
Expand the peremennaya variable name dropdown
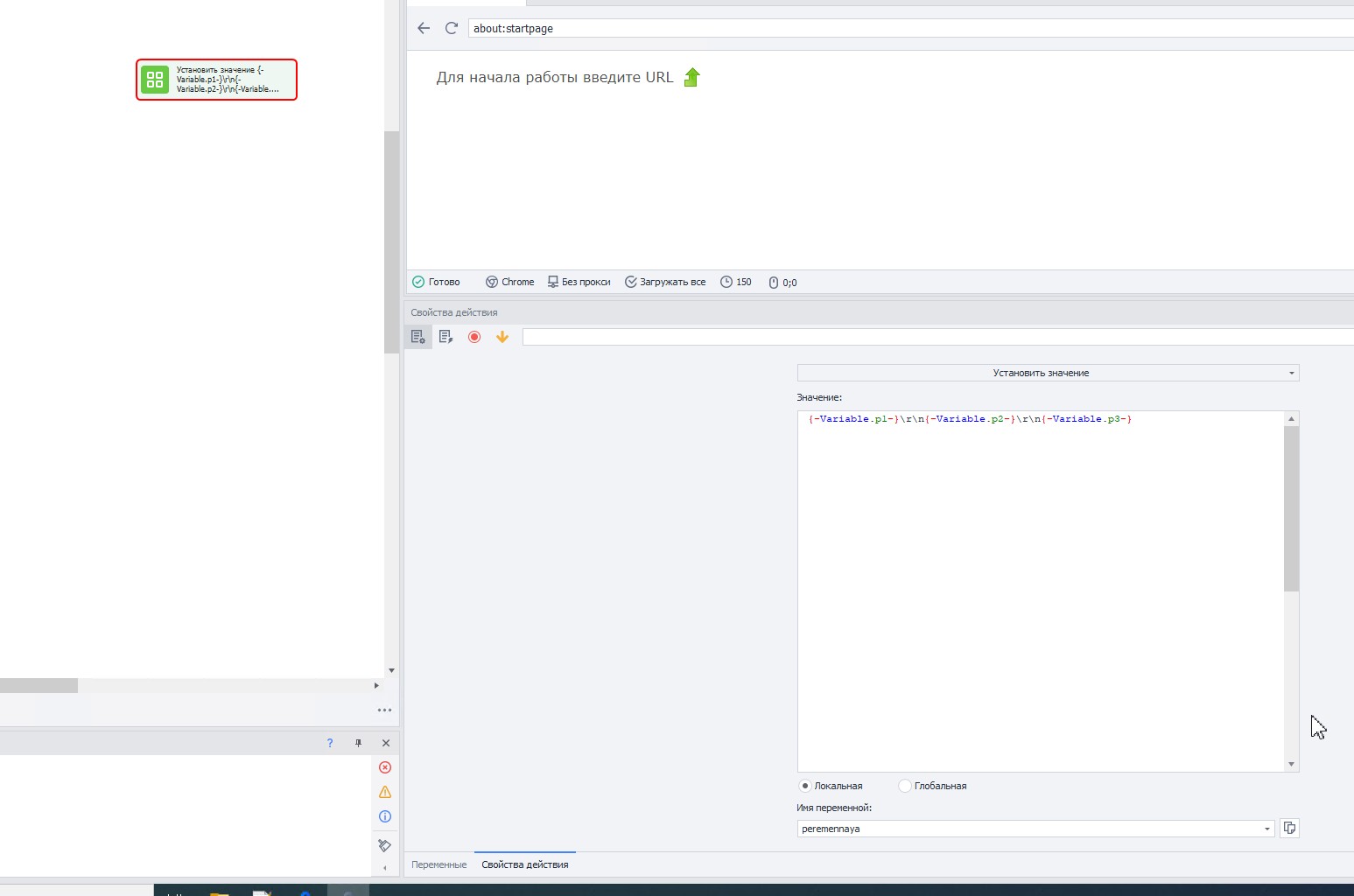[1266, 829]
